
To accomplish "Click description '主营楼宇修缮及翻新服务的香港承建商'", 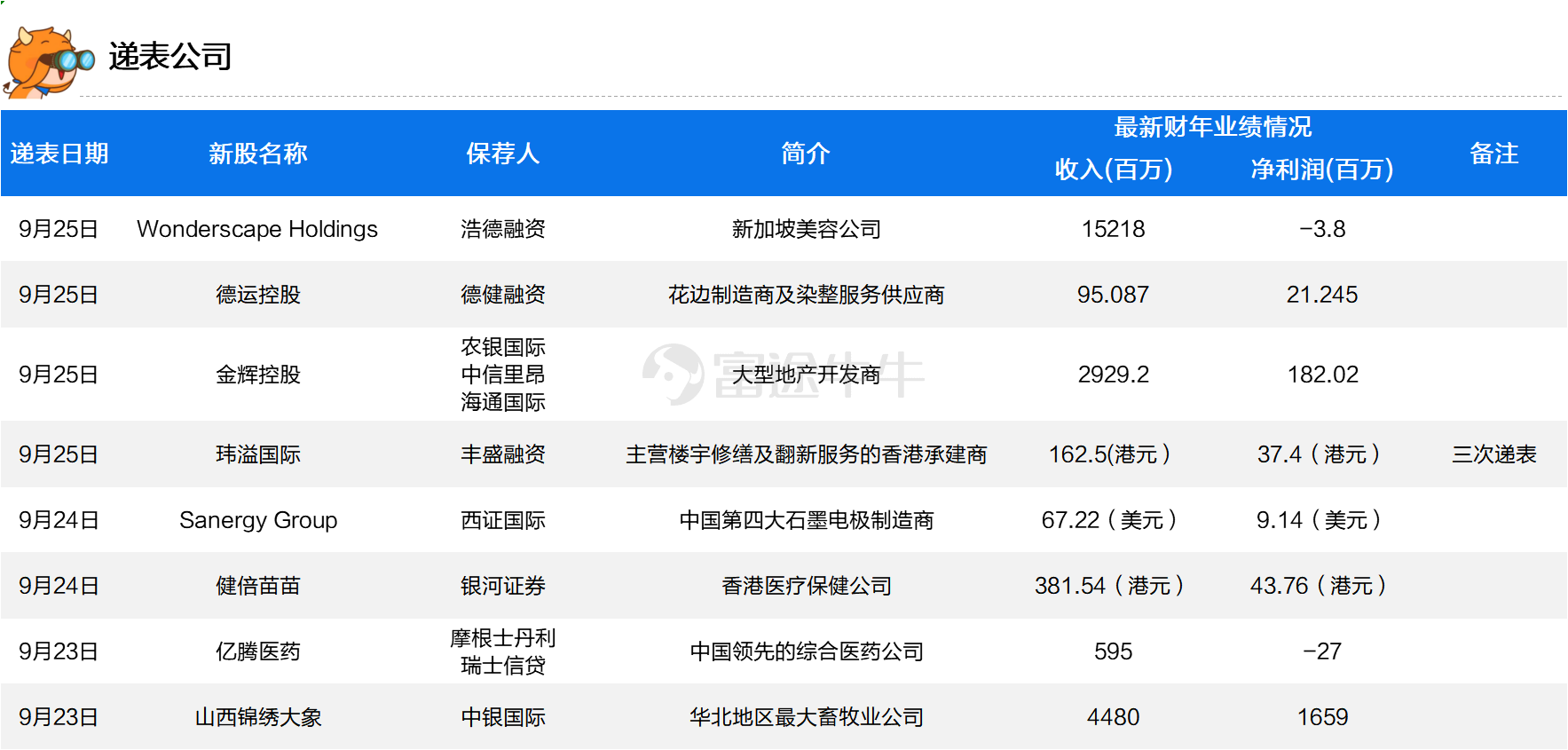I will point(806,454).
